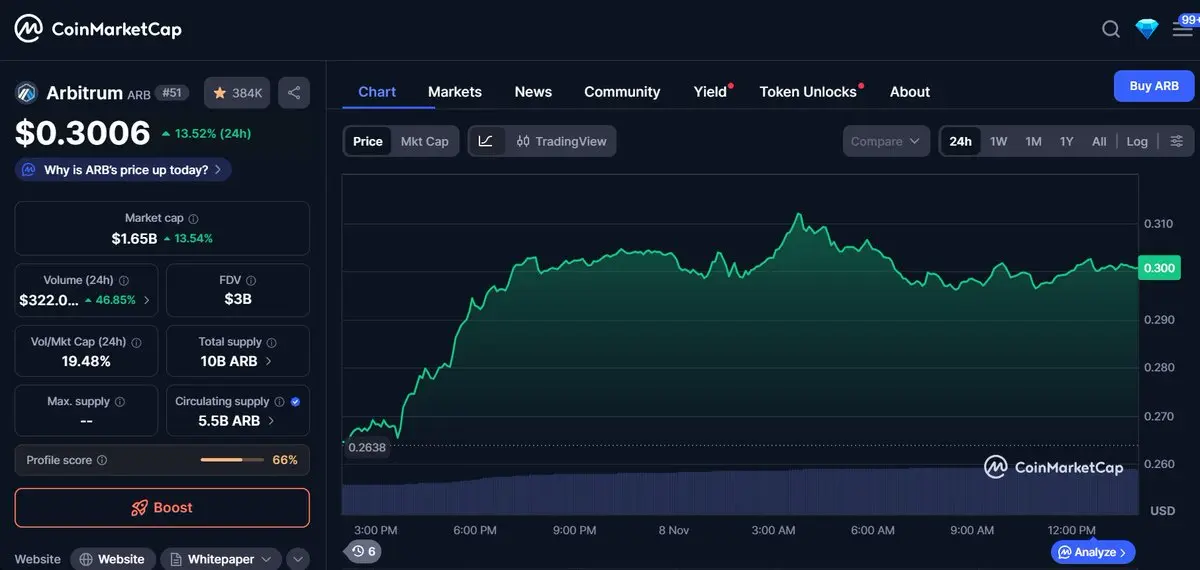Select the Price chart toggle
Viewport: 1200px width, 570px height.
pyautogui.click(x=368, y=141)
